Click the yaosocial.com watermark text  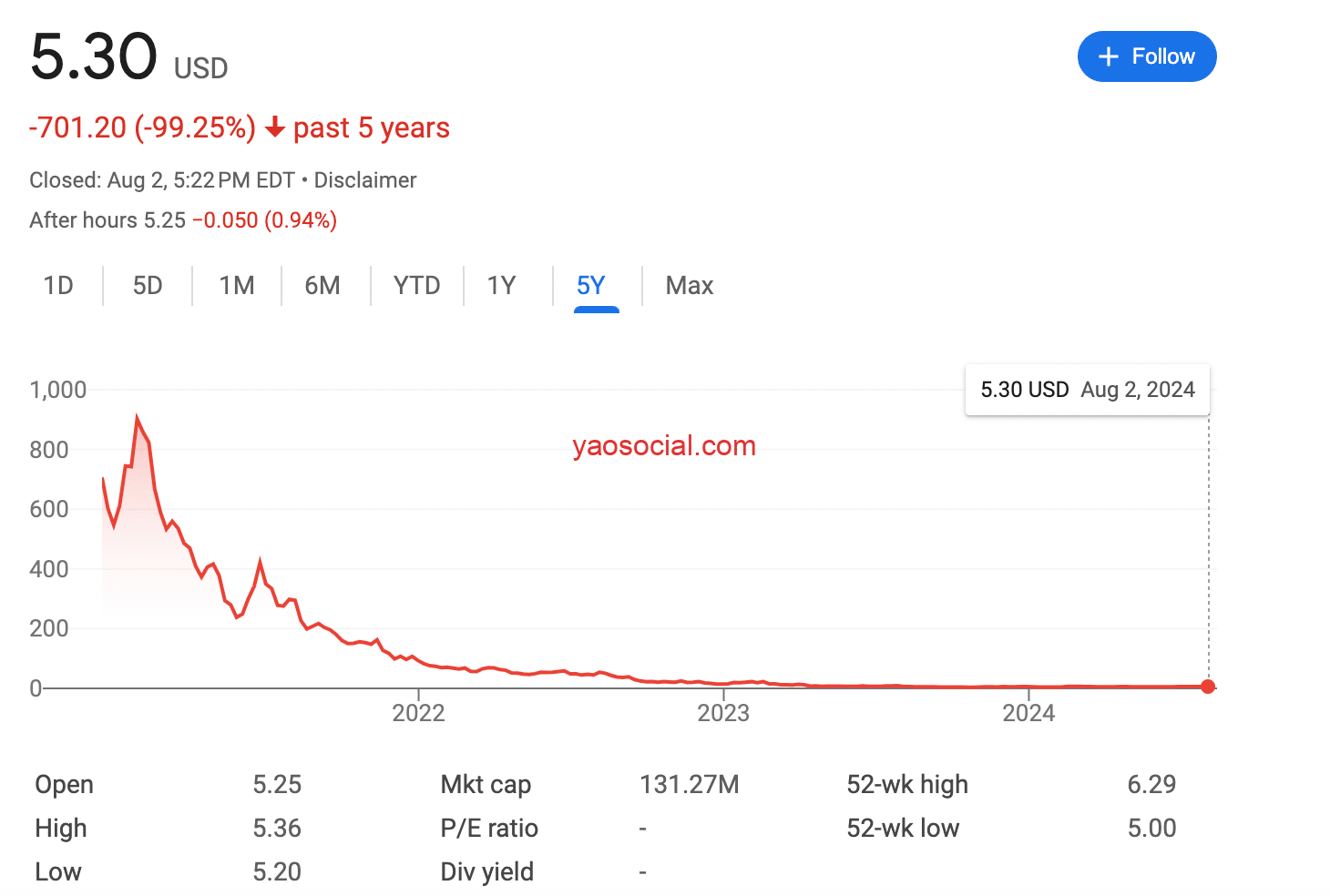664,446
